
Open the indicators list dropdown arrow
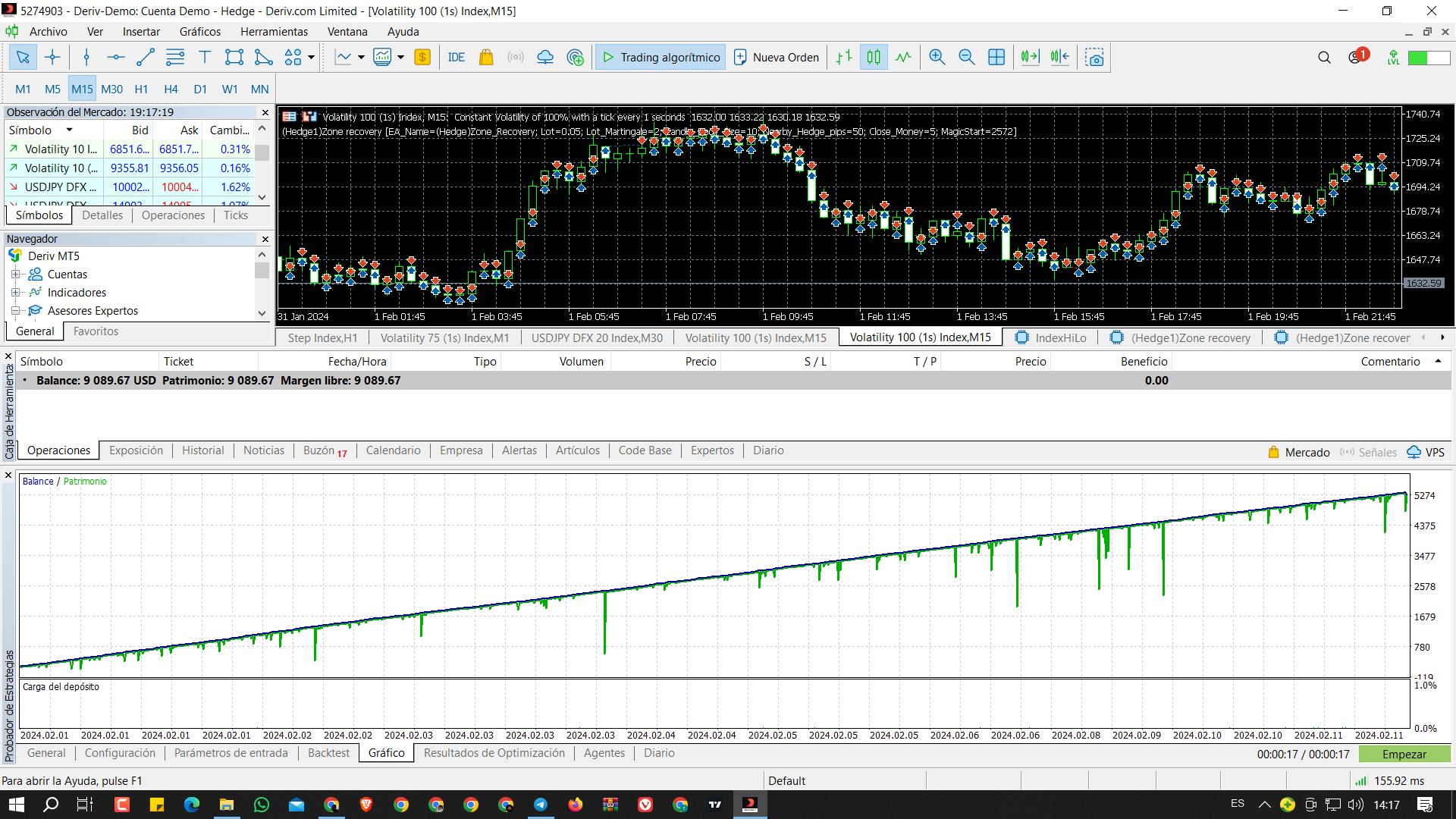click(x=361, y=58)
